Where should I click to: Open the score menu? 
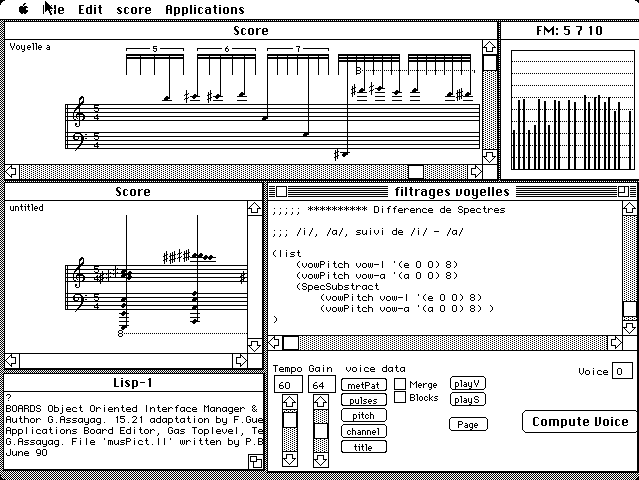(x=134, y=9)
